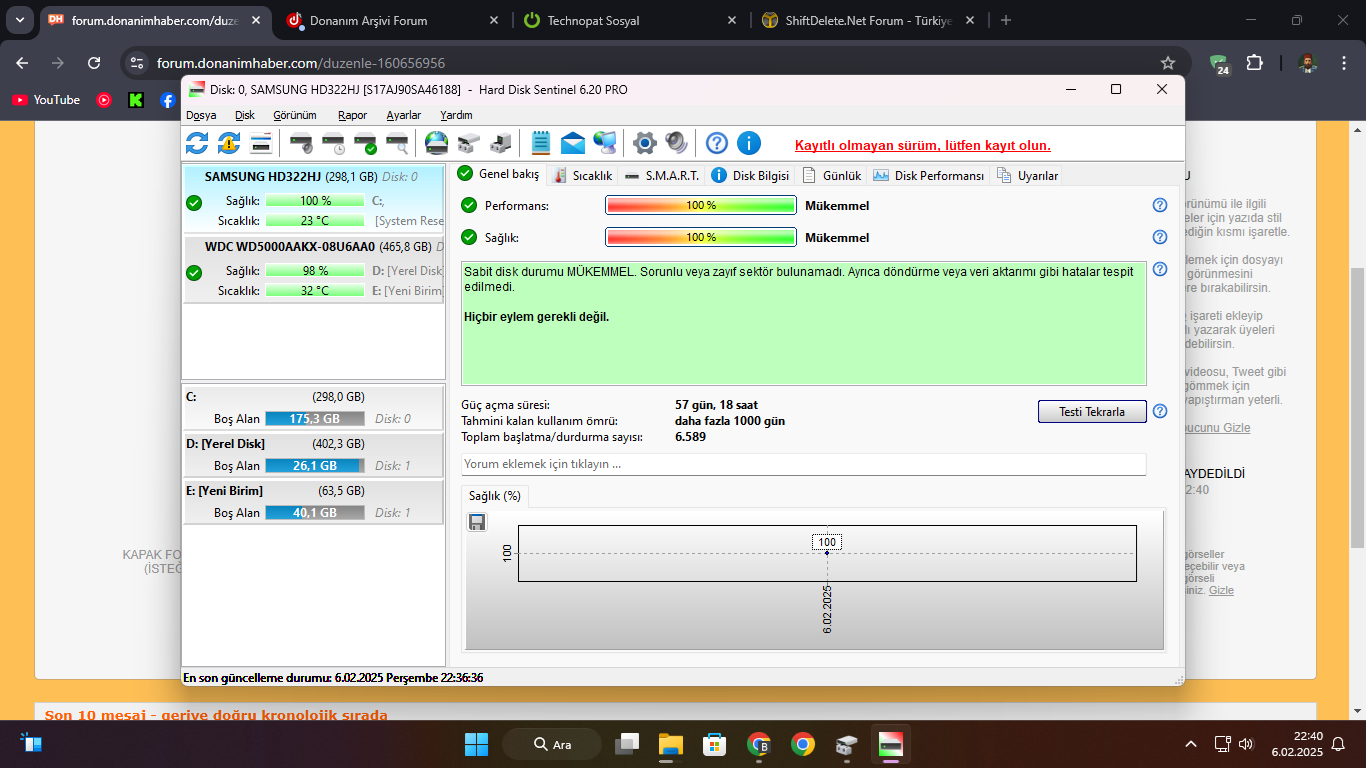Open the Ayarlar menu

404,115
